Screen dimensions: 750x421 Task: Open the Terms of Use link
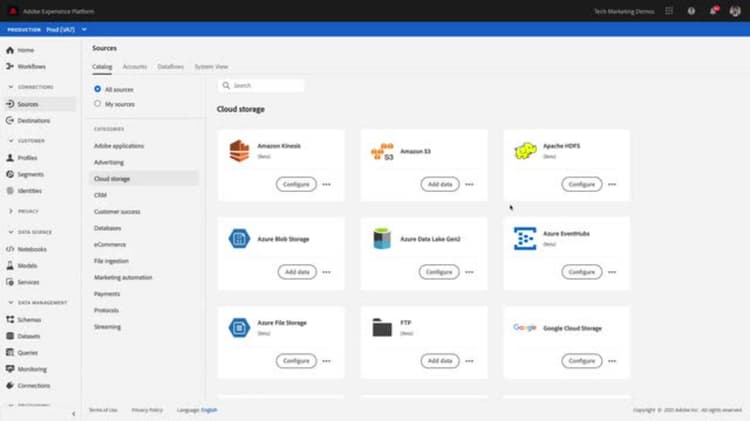(x=103, y=410)
